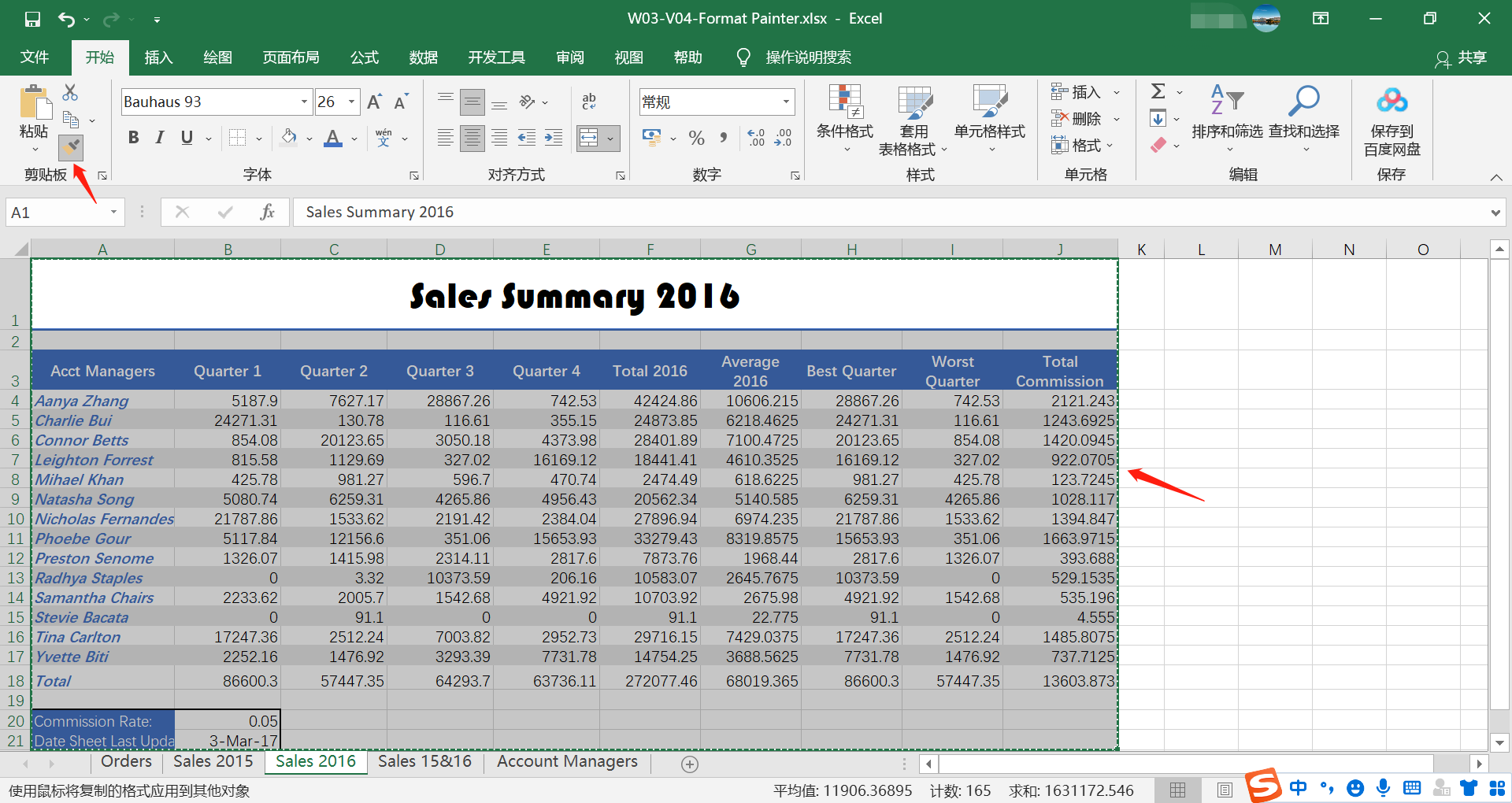Image resolution: width=1512 pixels, height=803 pixels.
Task: Open borders dropdown arrow
Action: pos(259,139)
